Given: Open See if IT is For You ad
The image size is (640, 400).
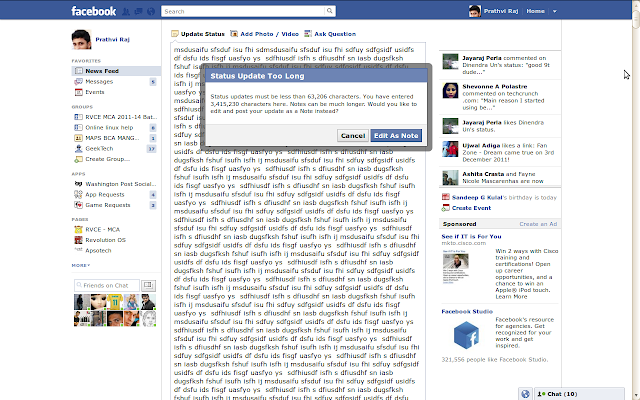Looking at the screenshot, I should 471,236.
